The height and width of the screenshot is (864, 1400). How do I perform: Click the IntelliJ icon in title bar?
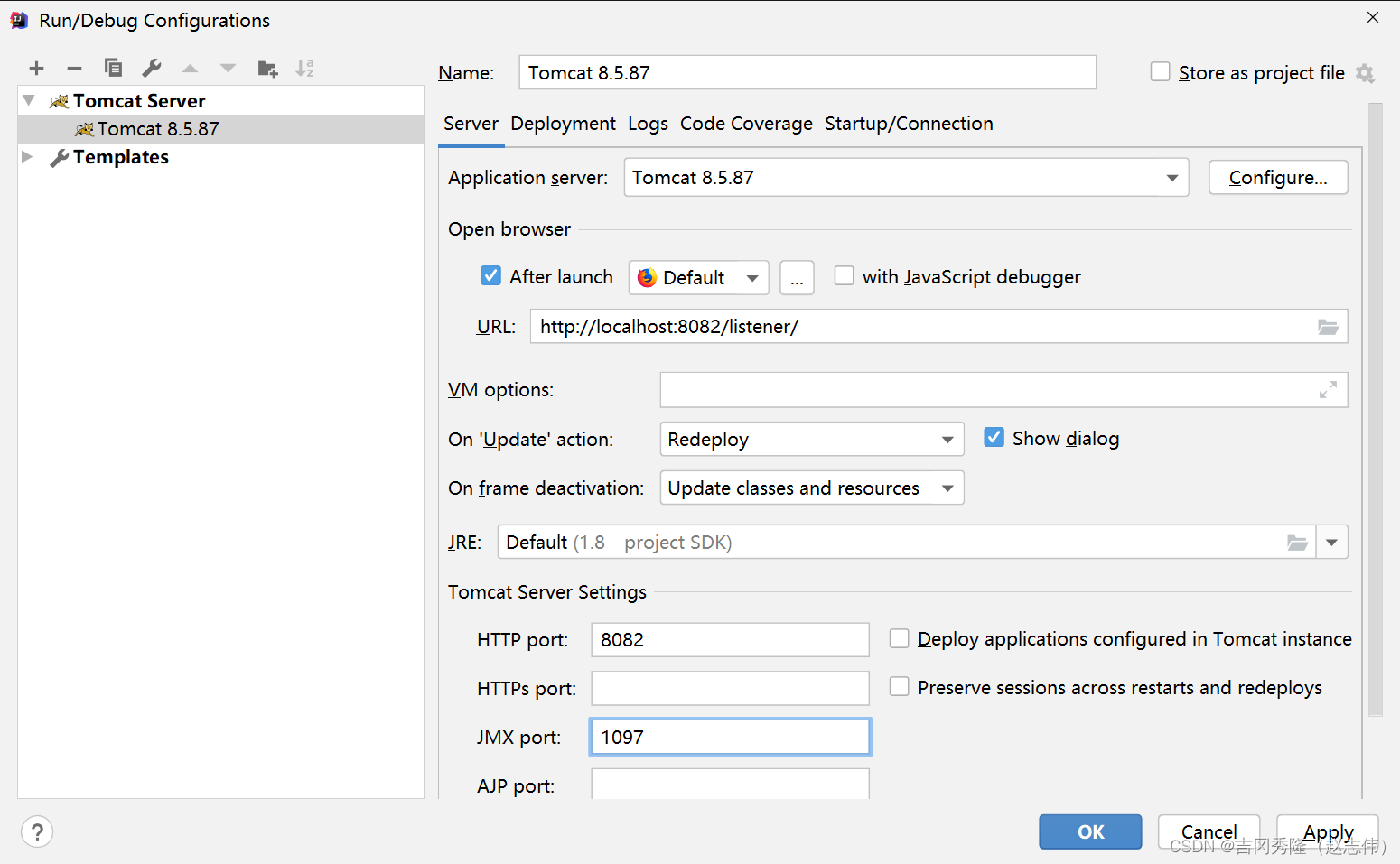click(19, 20)
